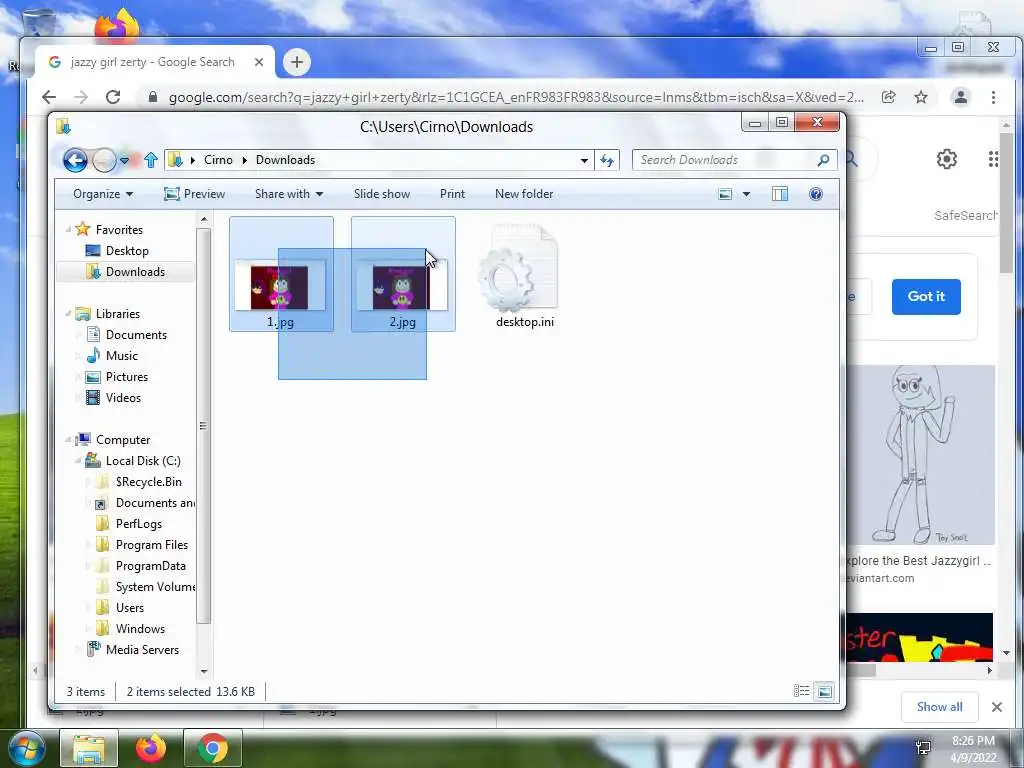
Task: Open address bar history dropdown
Action: coord(584,161)
